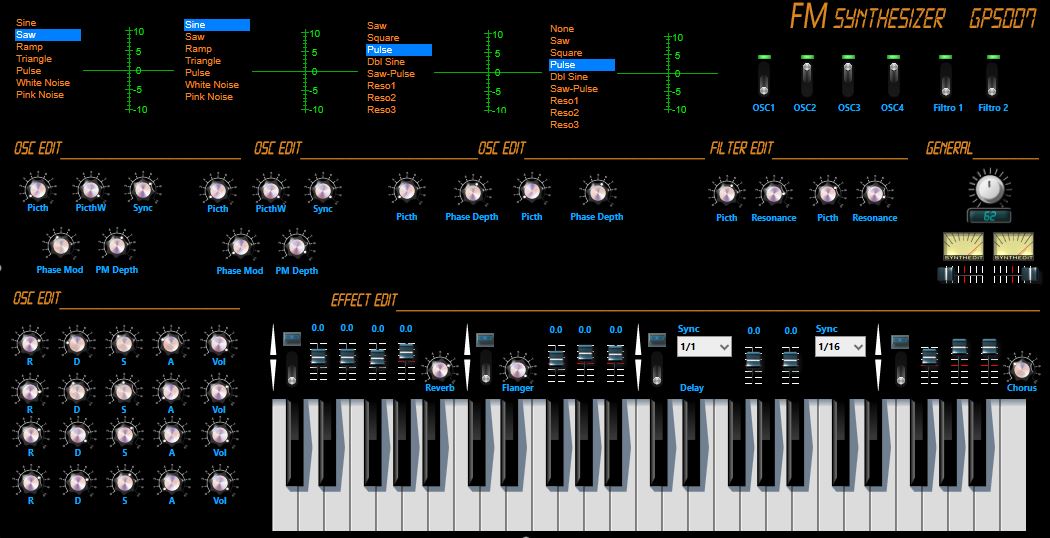Click the top-row Vol knob in envelope section
Image resolution: width=1050 pixels, height=538 pixels.
click(219, 343)
